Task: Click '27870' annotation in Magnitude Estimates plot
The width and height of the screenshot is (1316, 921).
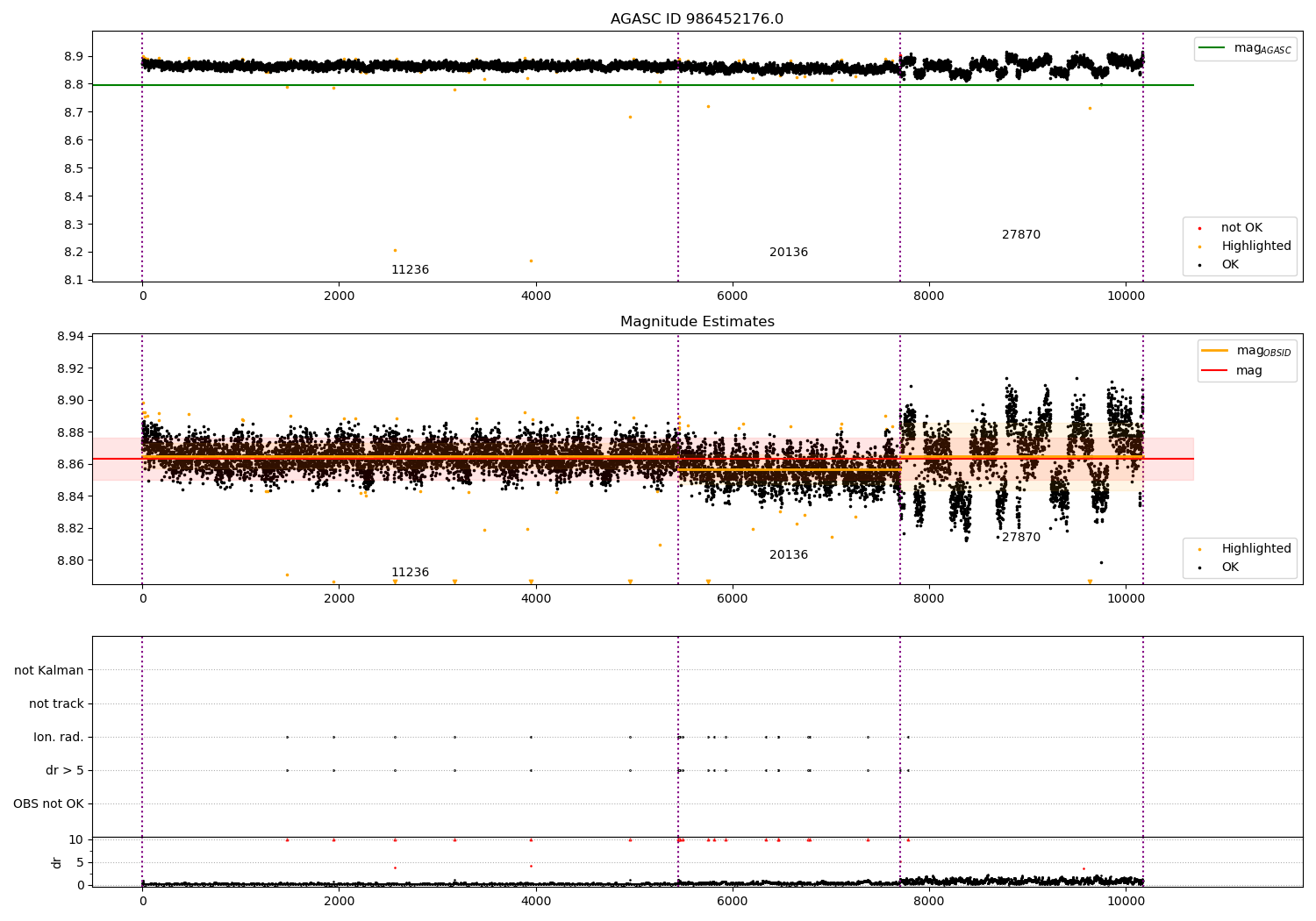Action: tap(1021, 538)
